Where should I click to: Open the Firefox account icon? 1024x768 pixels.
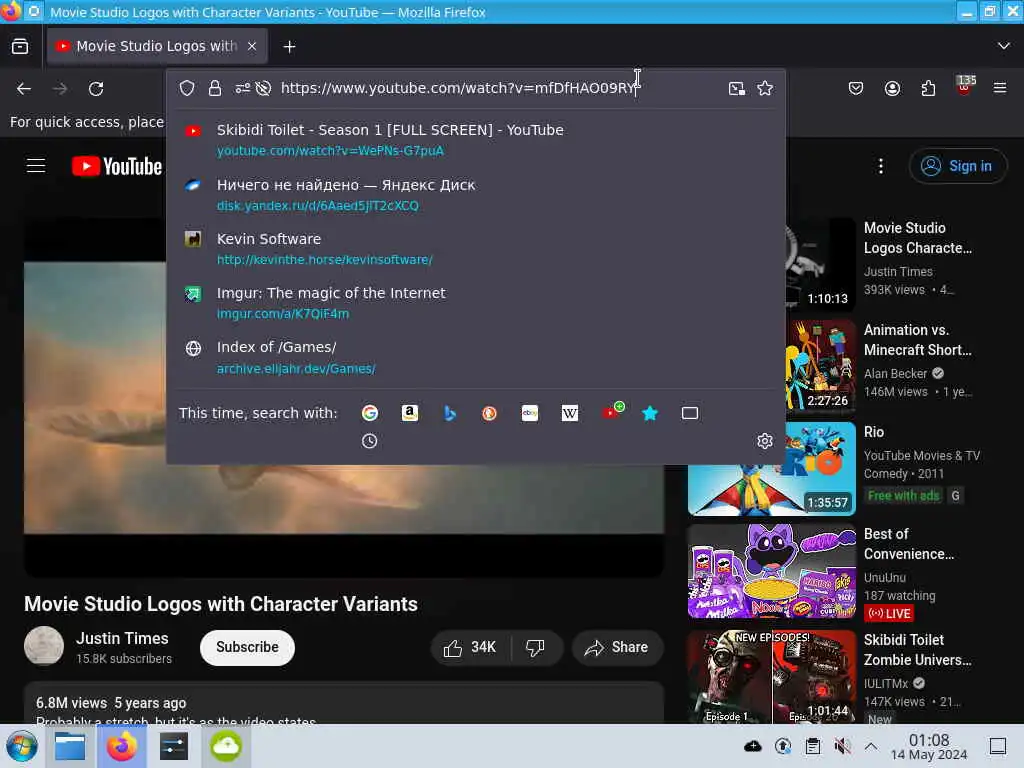892,88
